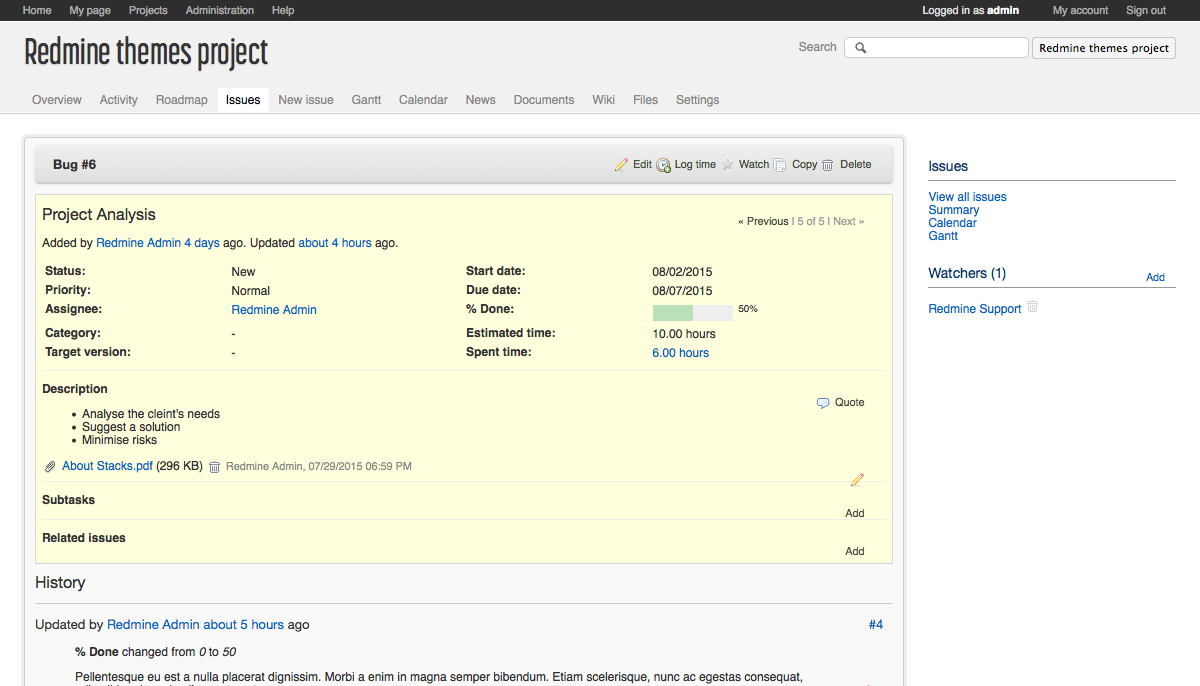Click the Delete trash icon in issue header

tap(827, 165)
